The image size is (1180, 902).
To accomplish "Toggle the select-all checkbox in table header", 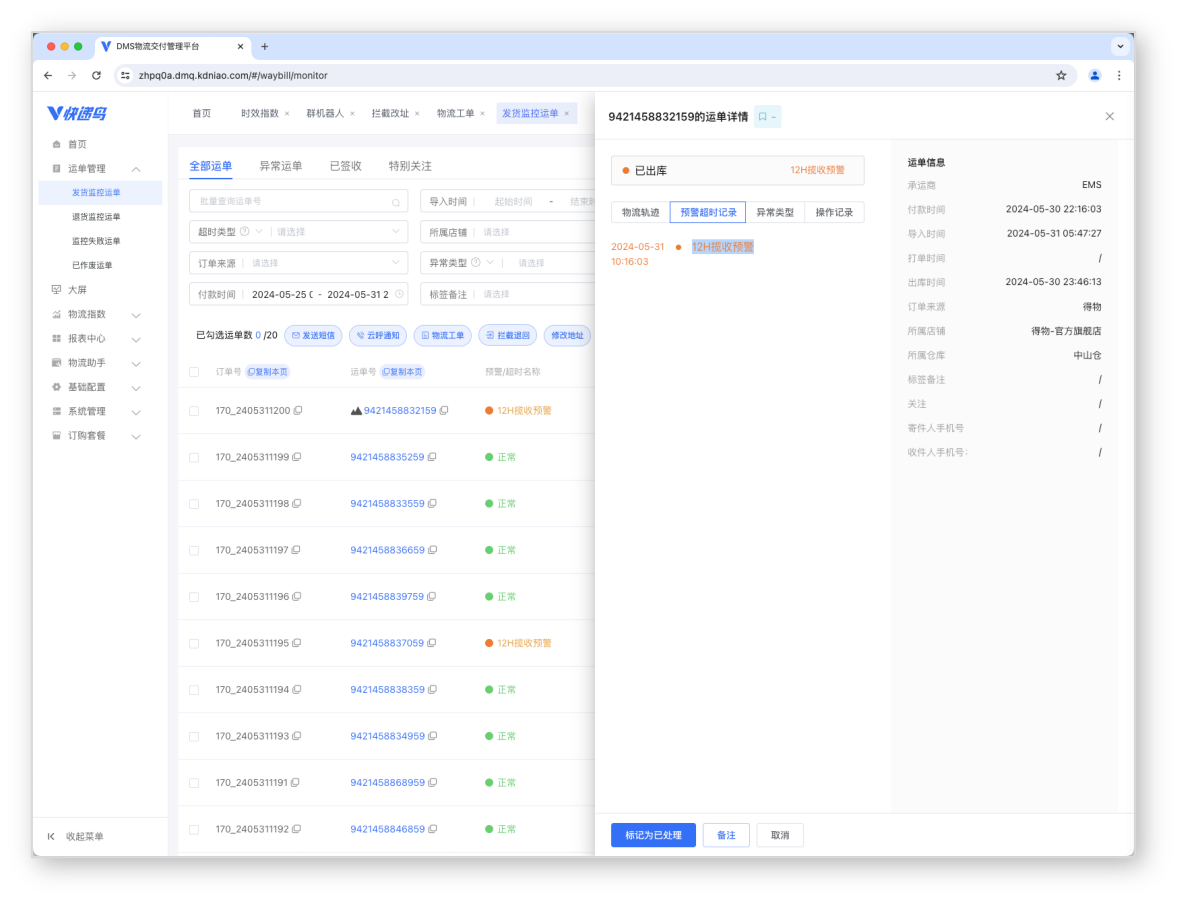I will 194,372.
